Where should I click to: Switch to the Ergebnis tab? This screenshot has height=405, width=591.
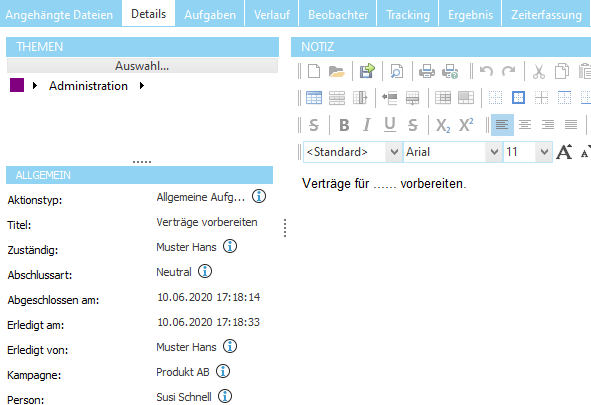(x=470, y=14)
